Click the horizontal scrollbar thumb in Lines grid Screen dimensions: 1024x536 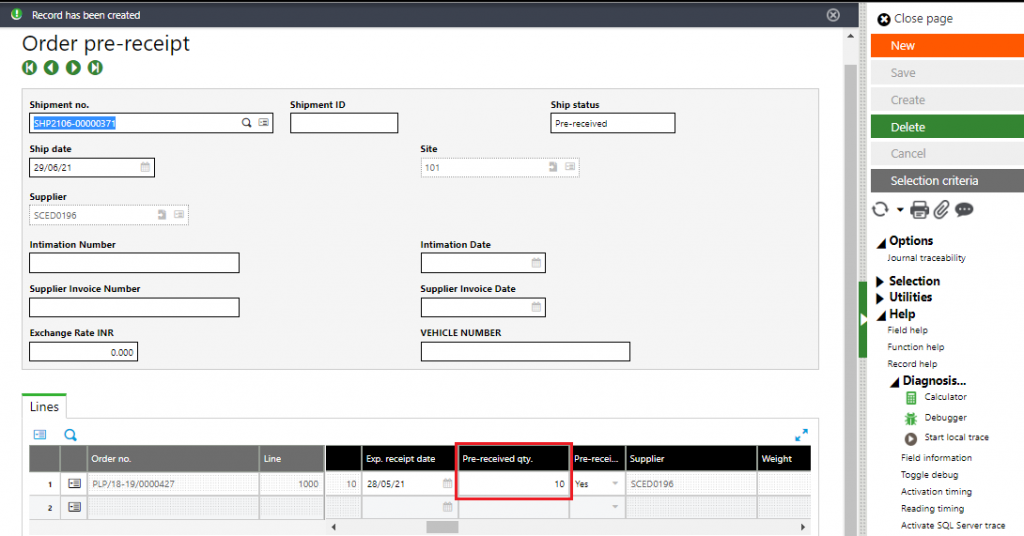coord(442,527)
